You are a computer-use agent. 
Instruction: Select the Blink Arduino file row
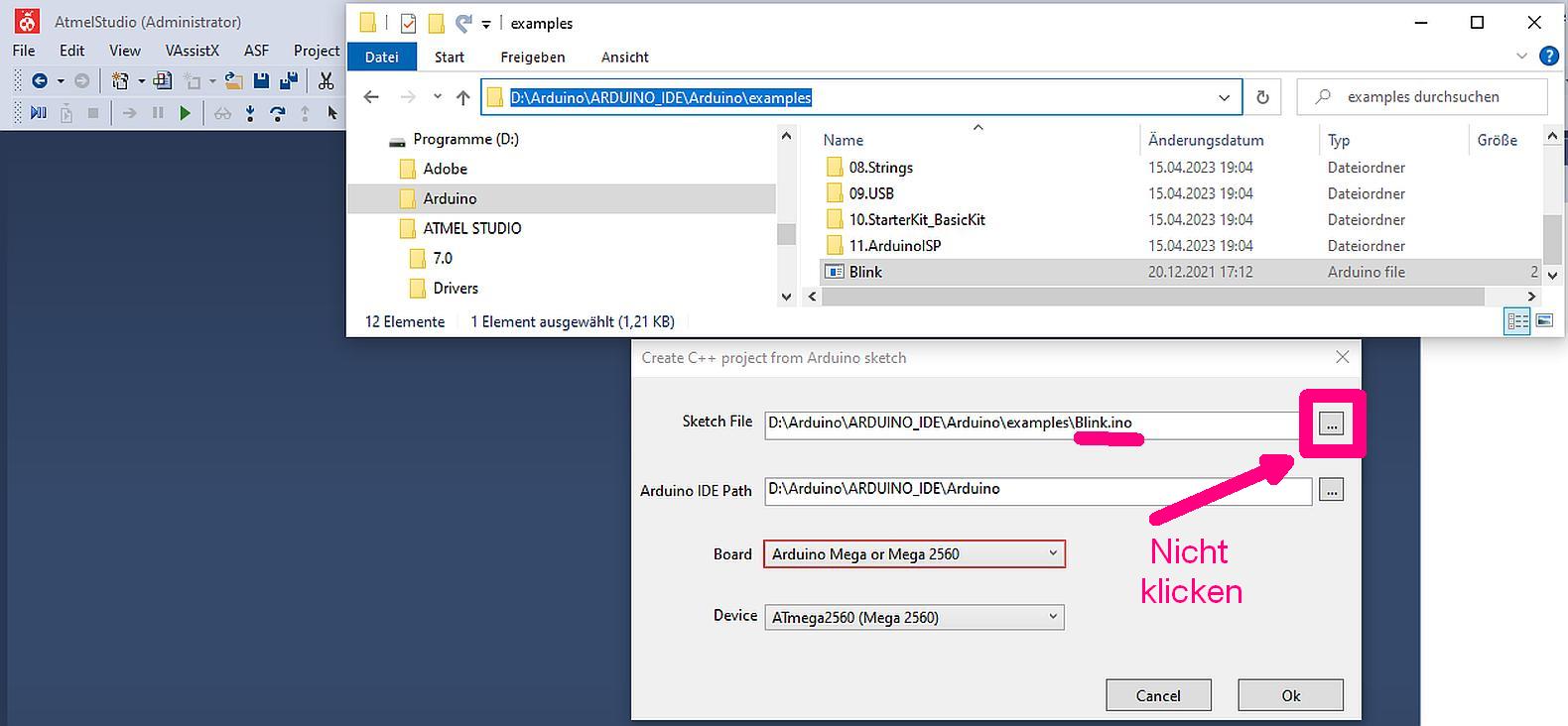coord(1179,272)
